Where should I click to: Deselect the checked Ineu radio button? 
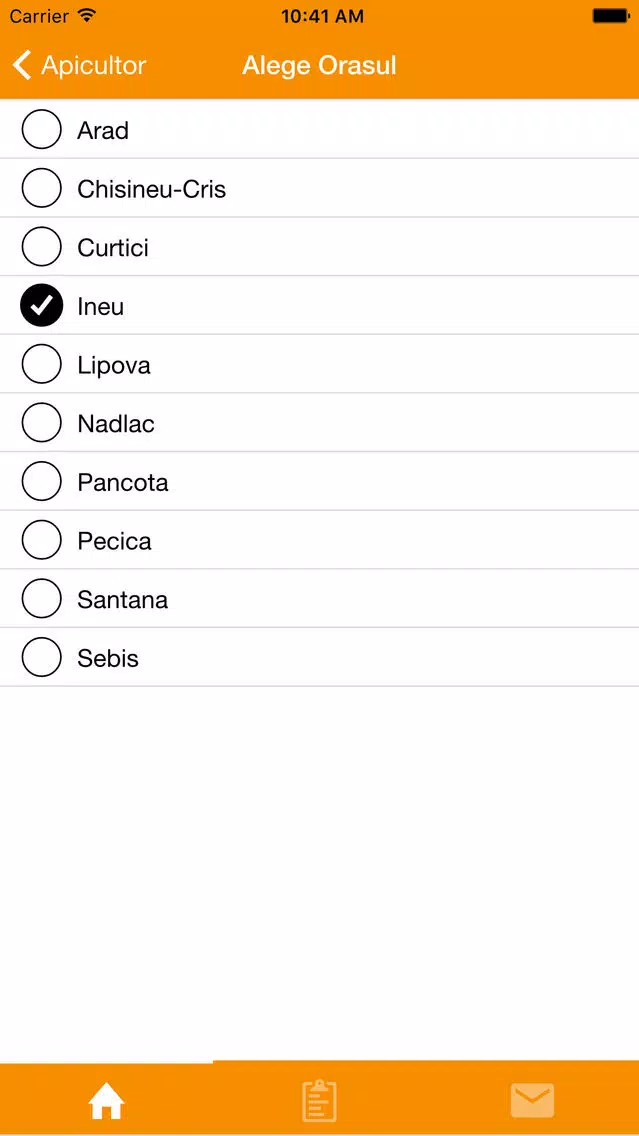point(41,306)
